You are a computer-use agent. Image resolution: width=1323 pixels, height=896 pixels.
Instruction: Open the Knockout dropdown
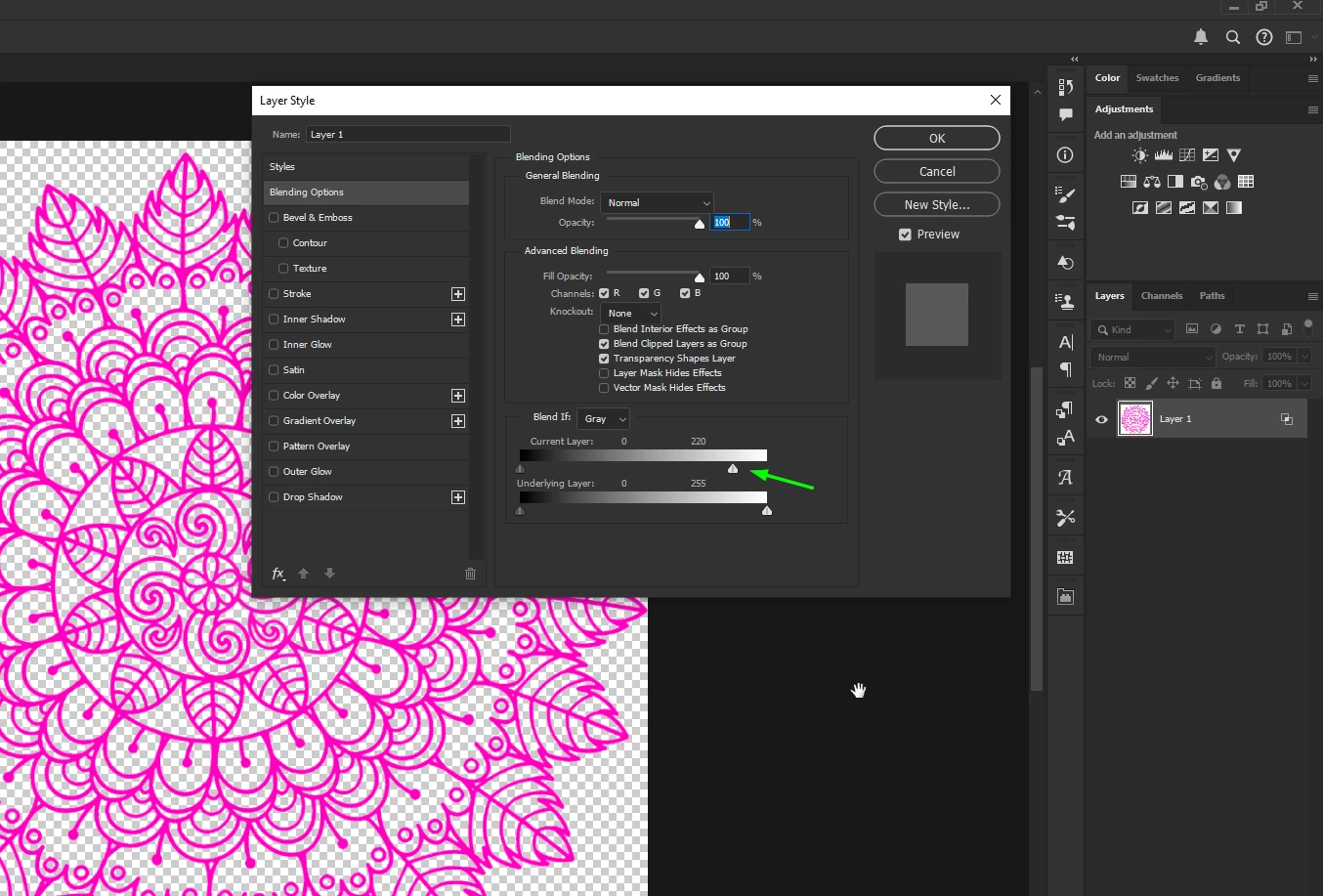tap(630, 313)
